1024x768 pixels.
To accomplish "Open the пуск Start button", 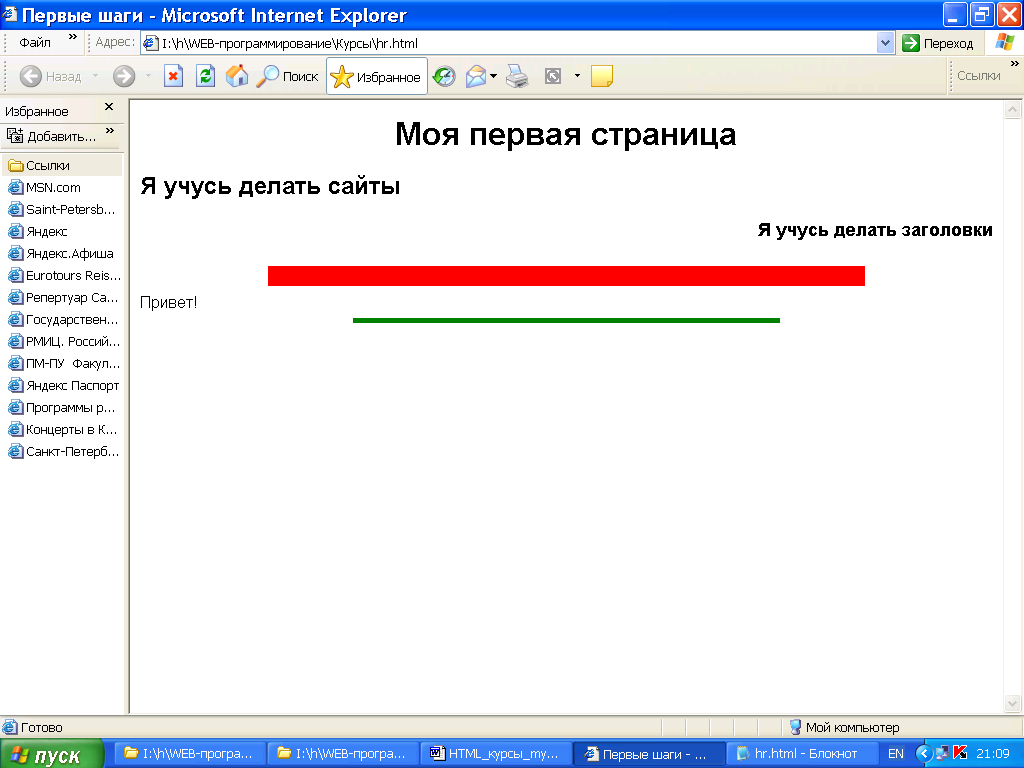I will click(51, 754).
